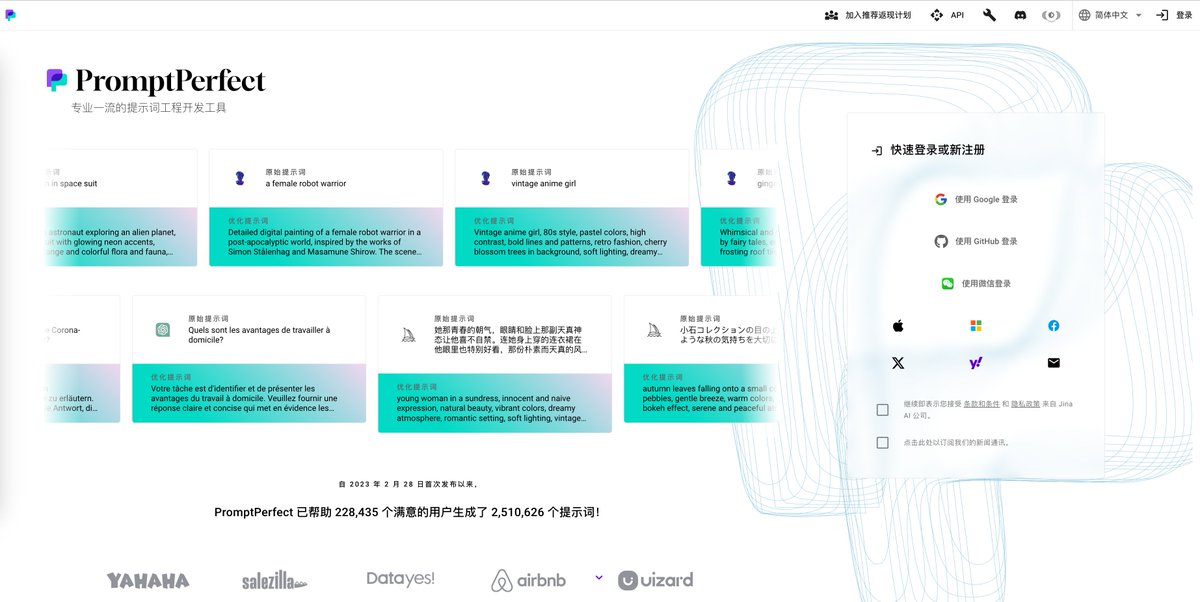Expand the 简体中文 language dropdown
This screenshot has width=1200, height=602.
tap(1109, 15)
